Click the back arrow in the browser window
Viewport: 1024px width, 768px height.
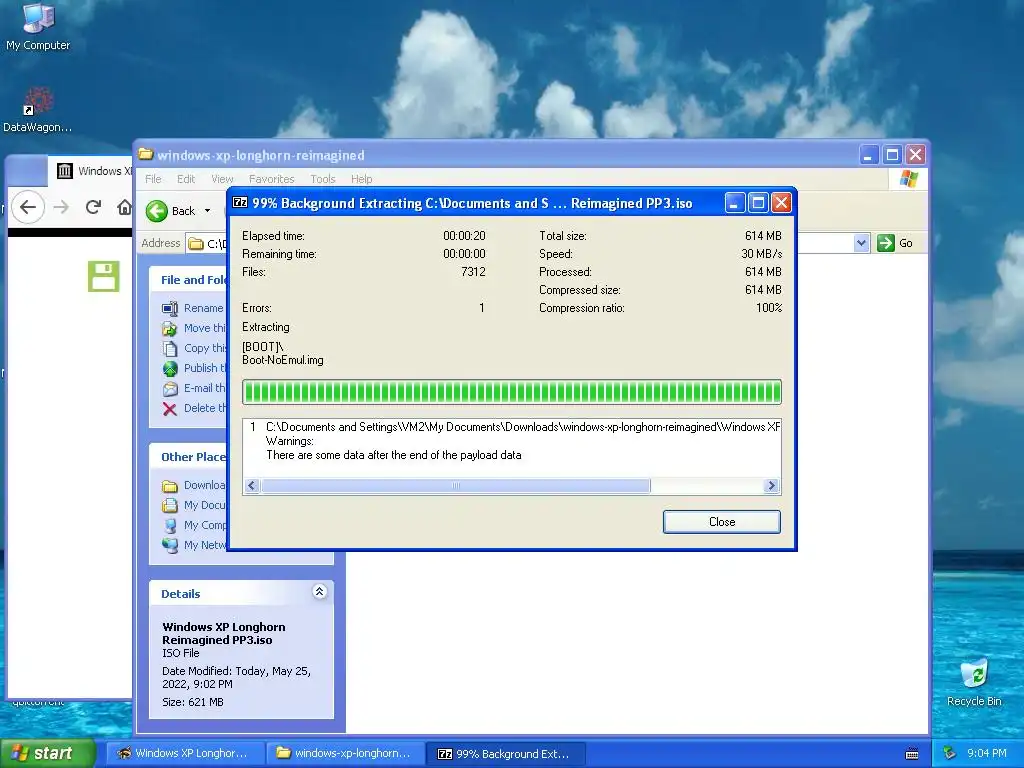coord(27,208)
